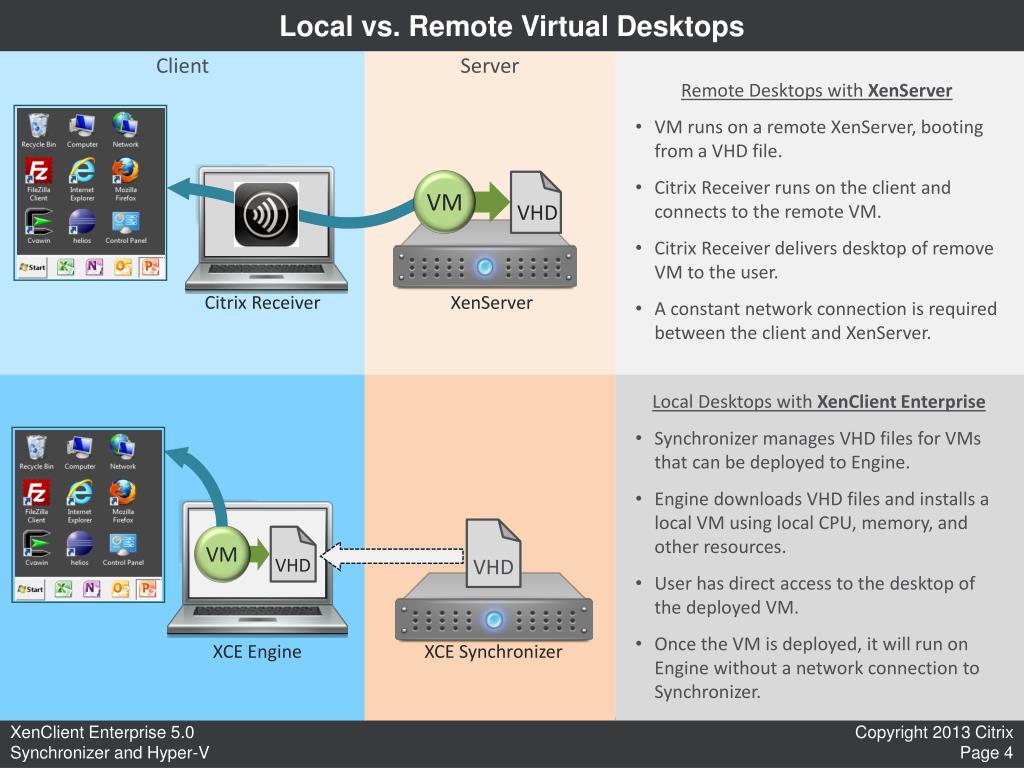Open OneNote from Citrix Receiver desktop taskbar

94,266
